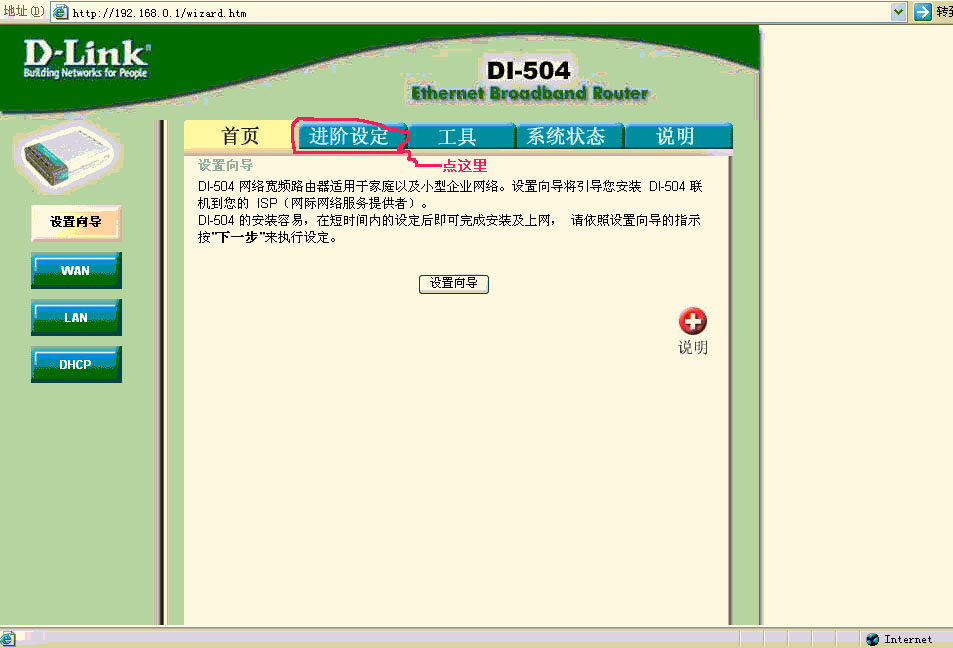Open the DHCP settings sidebar button
Screen dimensions: 953x648
[x=76, y=364]
